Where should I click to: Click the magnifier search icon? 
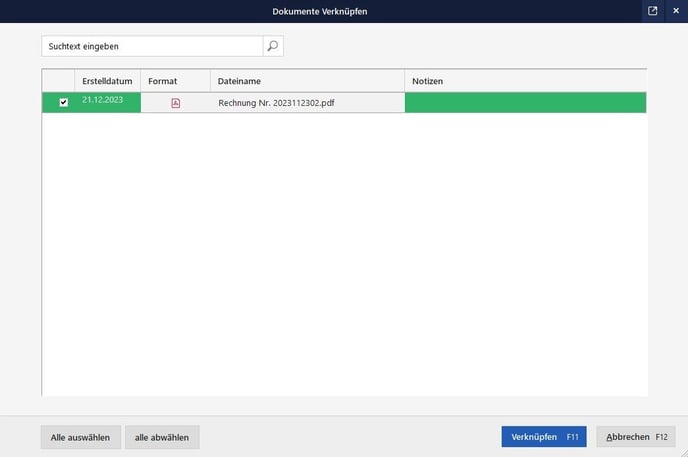[273, 46]
